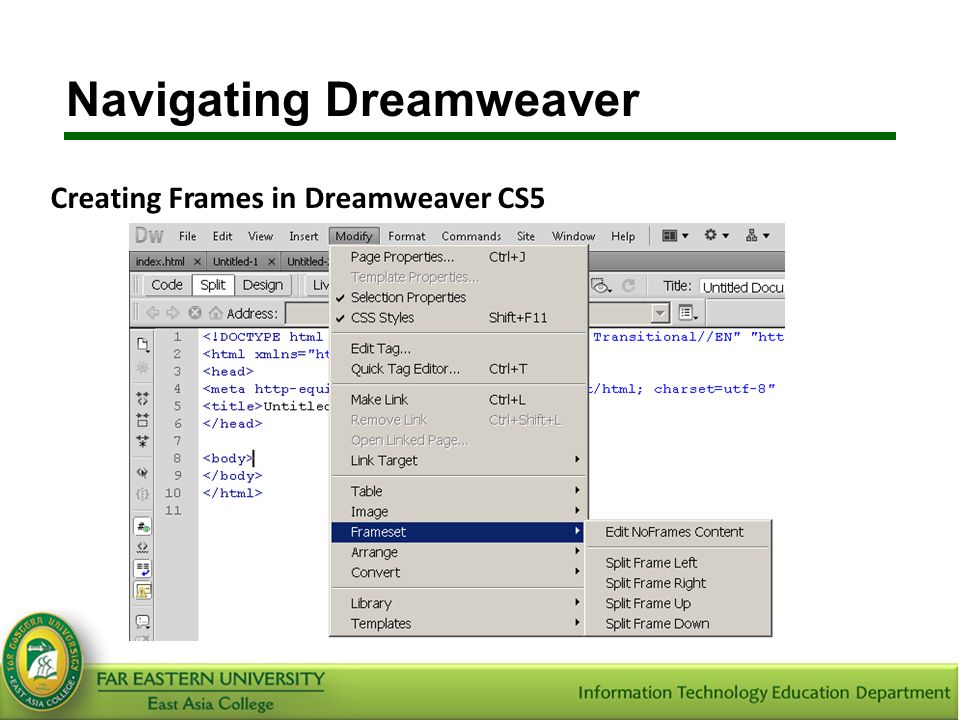Image resolution: width=960 pixels, height=720 pixels.
Task: Open the Commands menu
Action: pyautogui.click(x=471, y=236)
